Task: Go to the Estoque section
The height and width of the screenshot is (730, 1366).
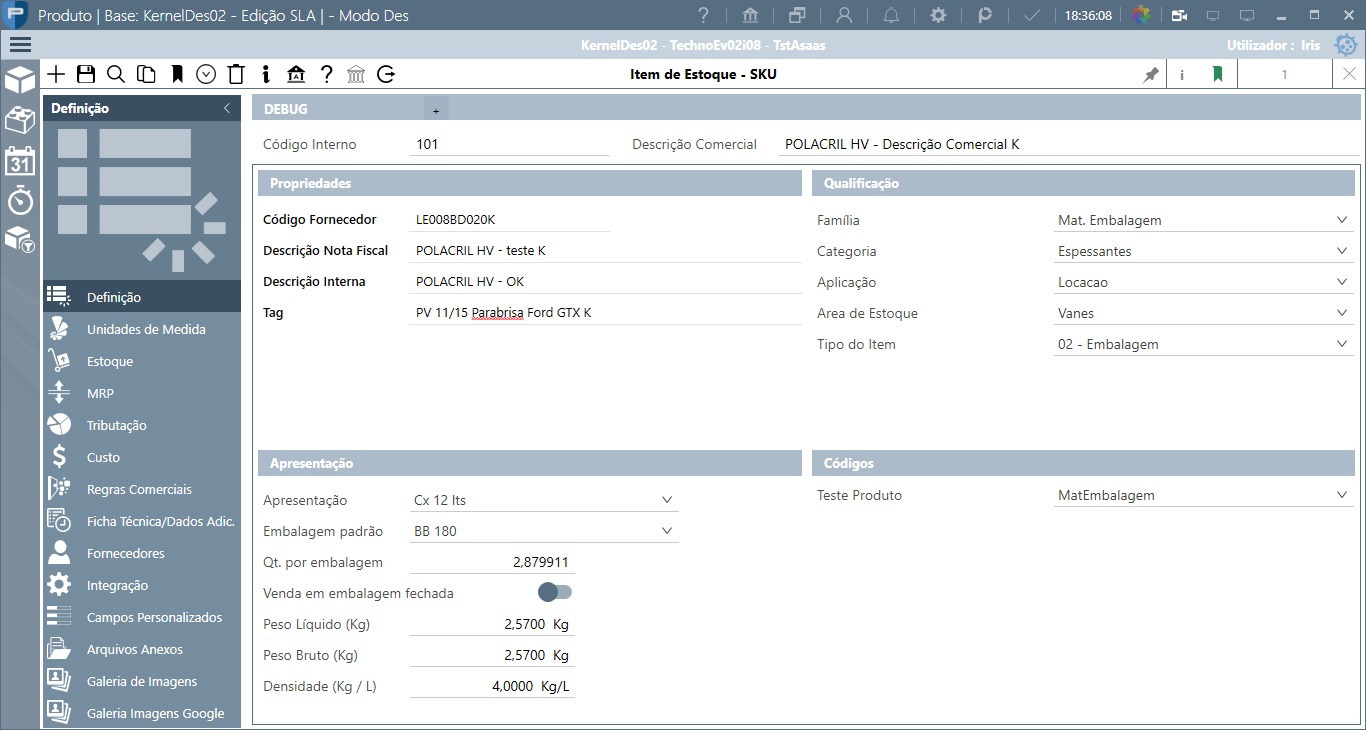Action: coord(141,361)
